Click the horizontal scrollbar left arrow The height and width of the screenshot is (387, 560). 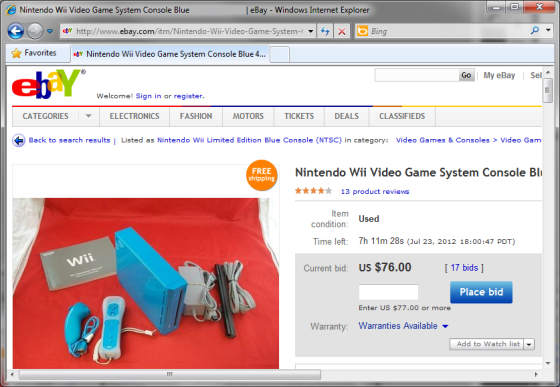coord(12,375)
